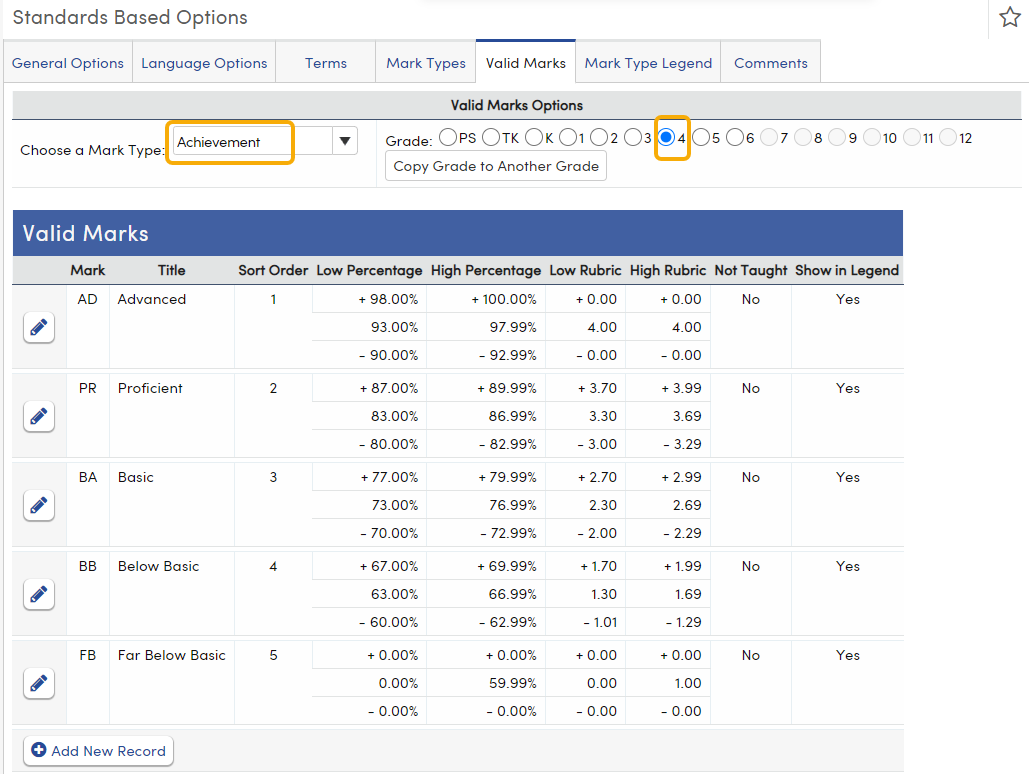
Task: Select grade 7 radio button
Action: click(769, 137)
